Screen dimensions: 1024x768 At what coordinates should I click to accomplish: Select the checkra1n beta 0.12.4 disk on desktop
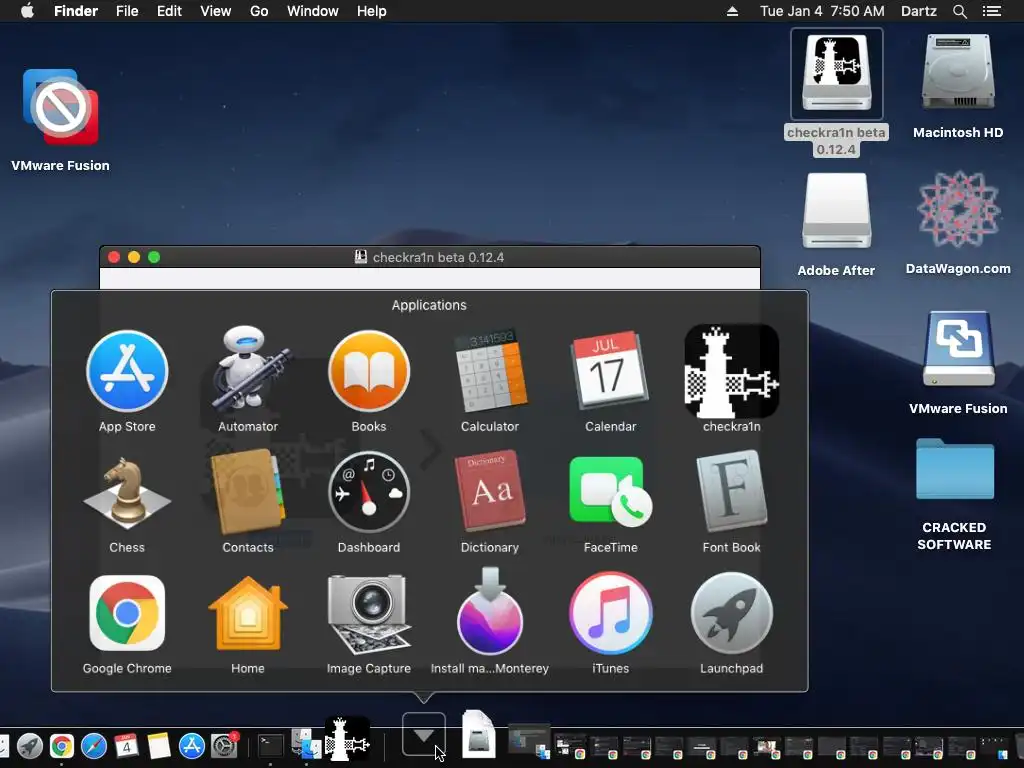pyautogui.click(x=837, y=73)
